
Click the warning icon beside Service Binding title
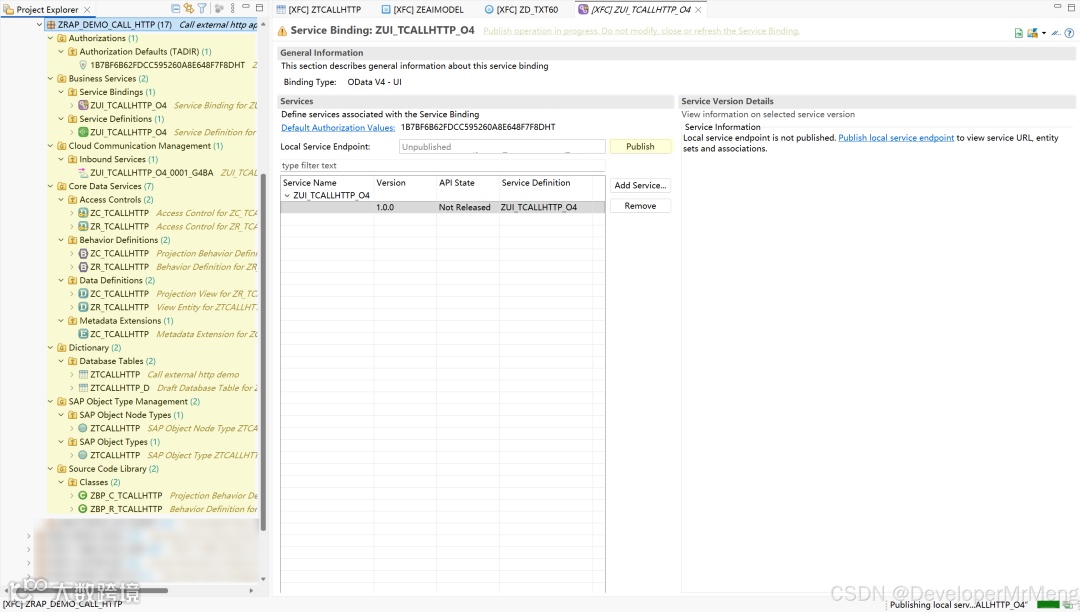click(x=282, y=31)
